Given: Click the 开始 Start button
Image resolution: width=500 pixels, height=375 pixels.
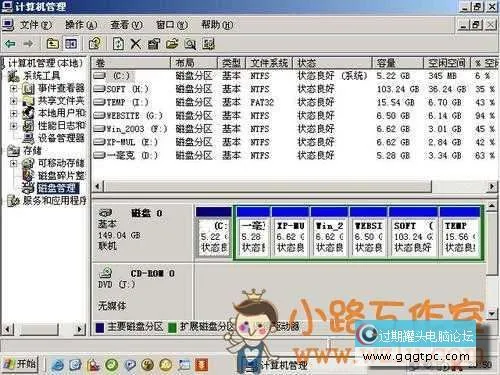Looking at the screenshot, I should [x=20, y=364].
